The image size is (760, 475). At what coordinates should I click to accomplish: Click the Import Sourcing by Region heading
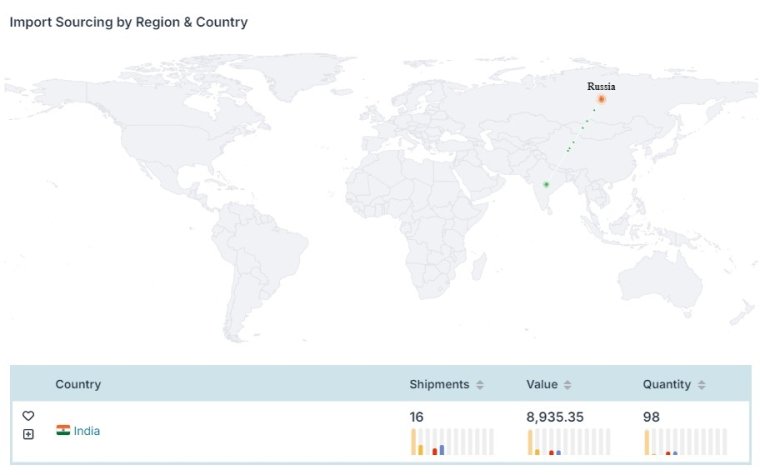128,22
